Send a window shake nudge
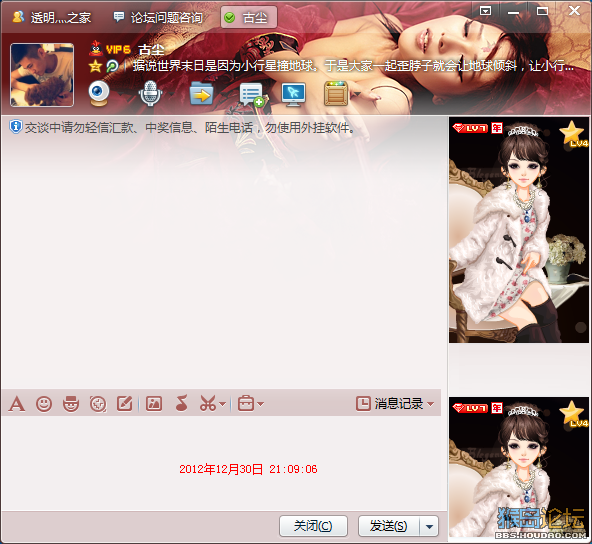This screenshot has height=544, width=592. [x=98, y=404]
